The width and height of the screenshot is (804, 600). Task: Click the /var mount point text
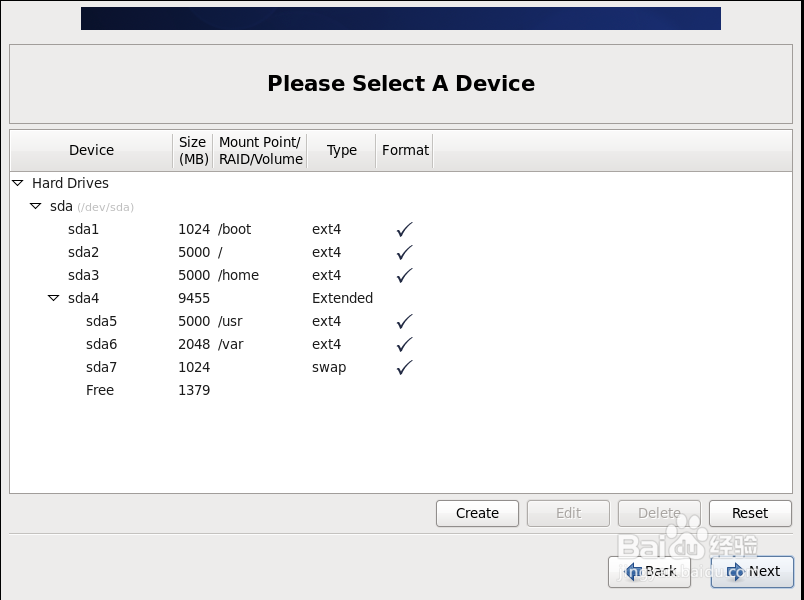231,344
